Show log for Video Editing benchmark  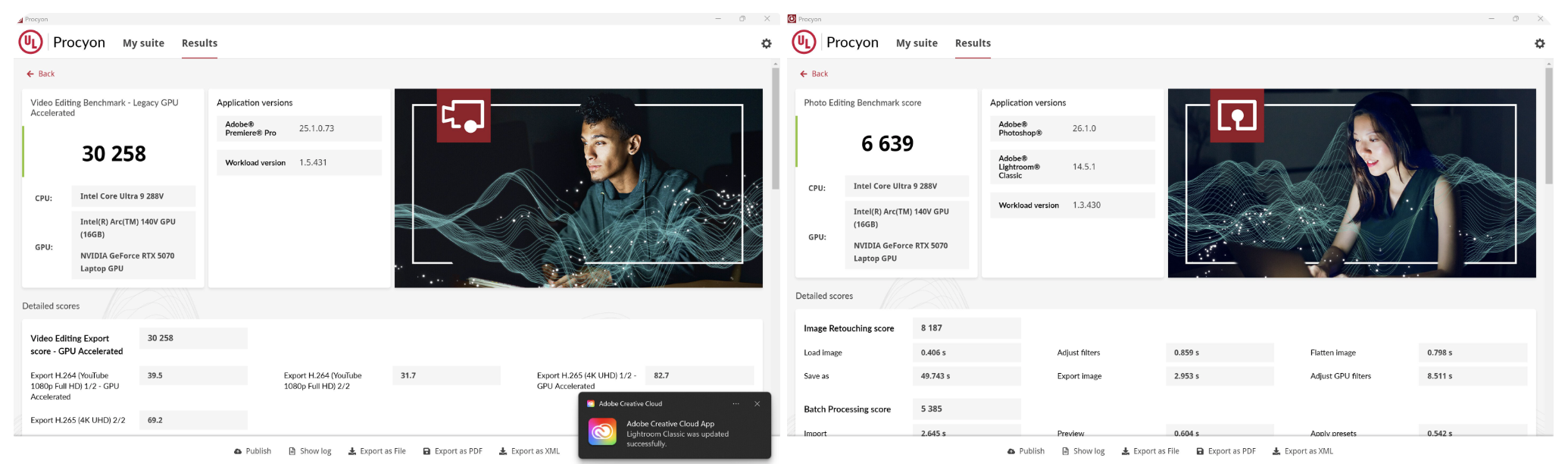point(310,451)
